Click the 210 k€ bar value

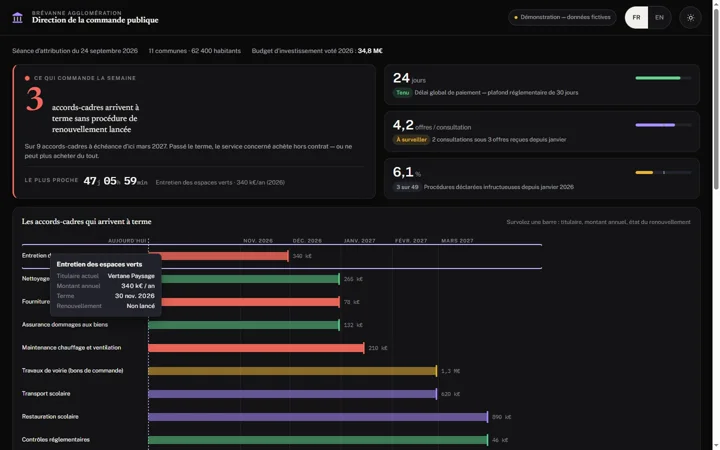pyautogui.click(x=378, y=348)
